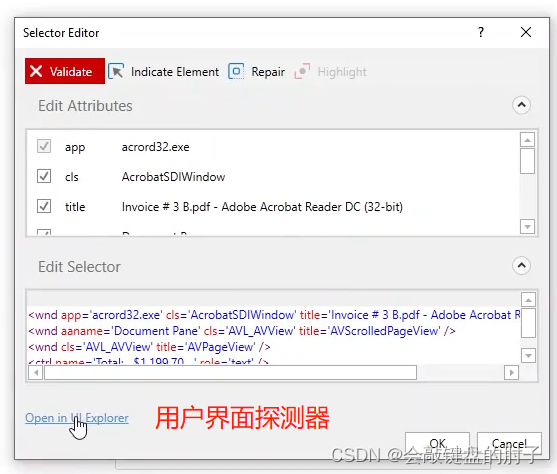
Task: Click selector horizontal scroll right arrow
Action: [512, 372]
